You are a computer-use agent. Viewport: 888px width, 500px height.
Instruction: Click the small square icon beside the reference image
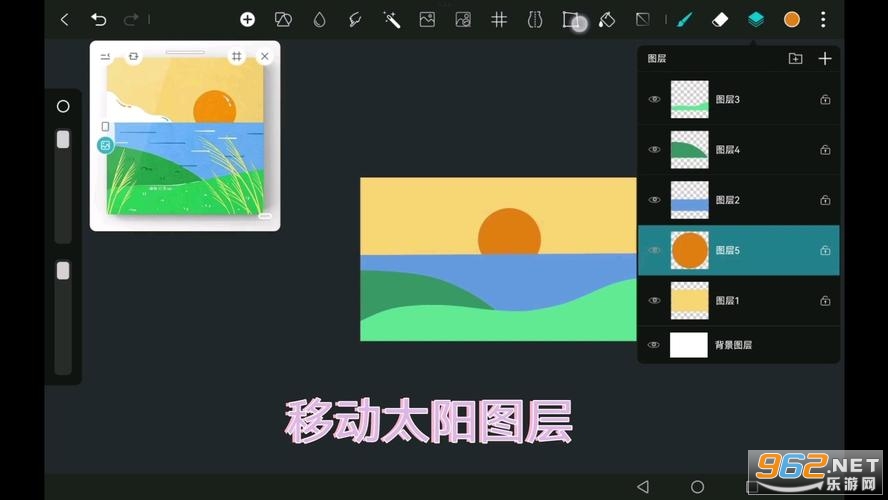(105, 126)
